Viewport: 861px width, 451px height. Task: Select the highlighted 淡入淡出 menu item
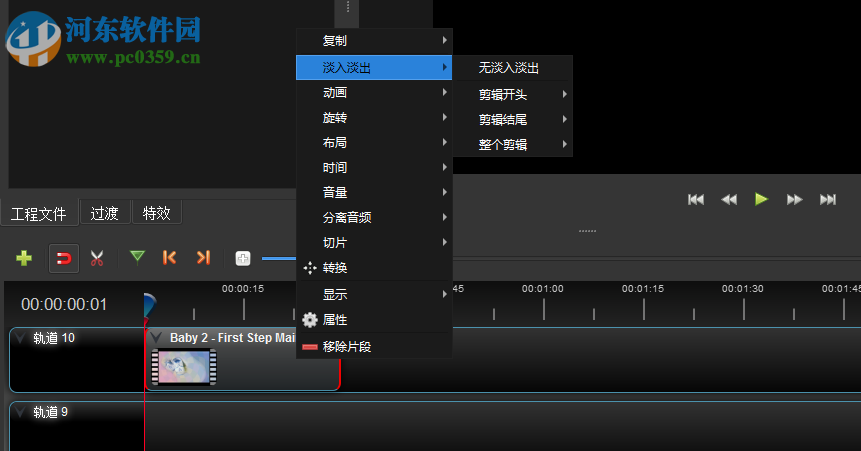374,67
